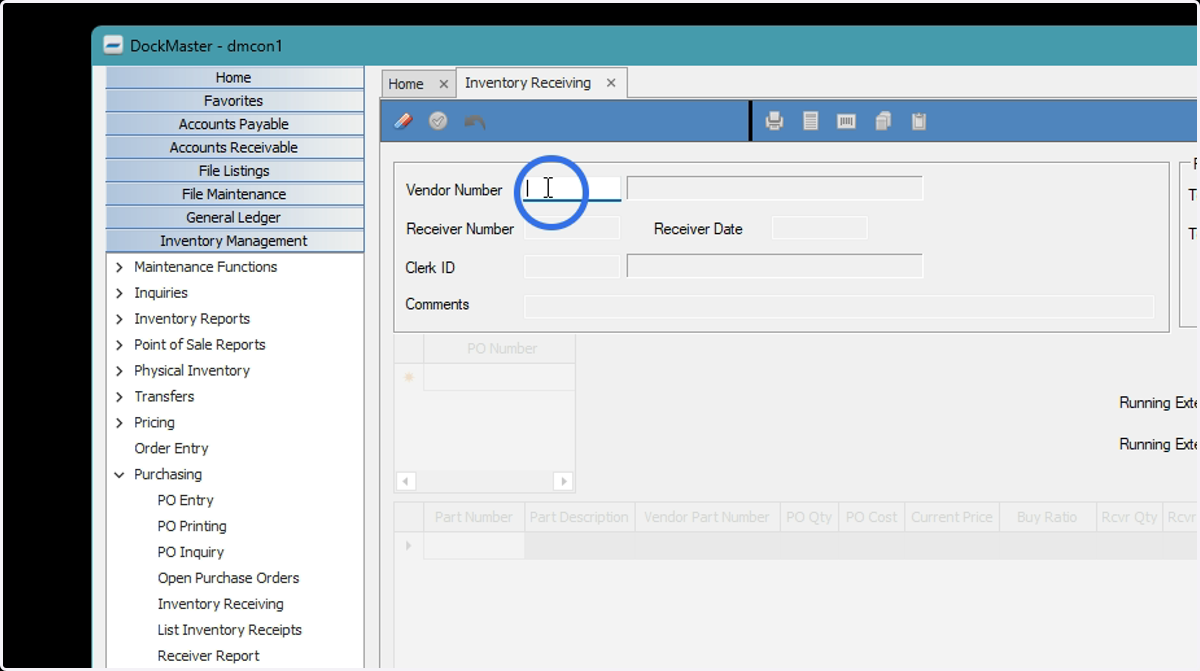Click the Rcvr Qty column header

click(1131, 517)
